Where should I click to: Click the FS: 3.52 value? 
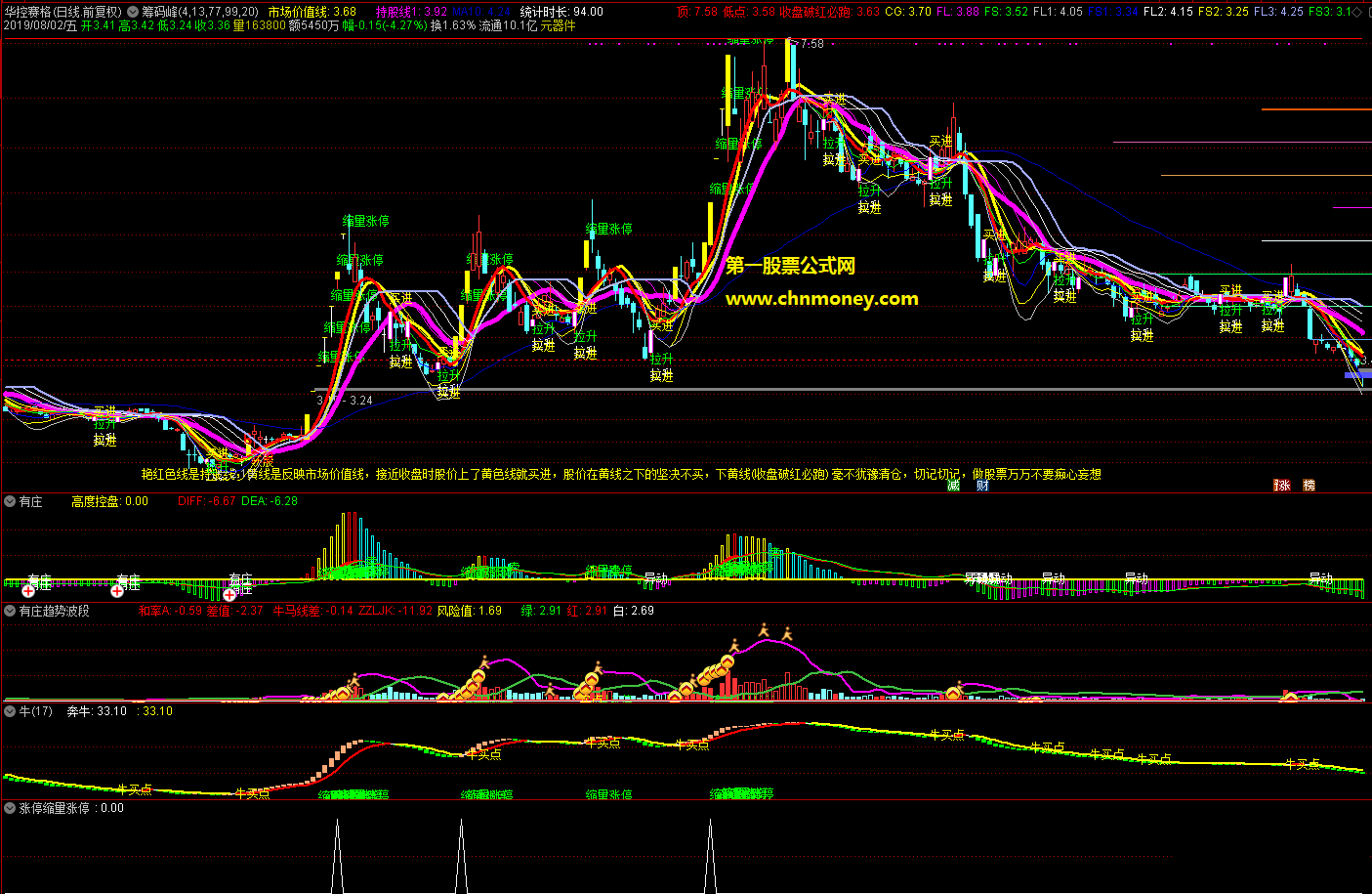coord(1006,12)
